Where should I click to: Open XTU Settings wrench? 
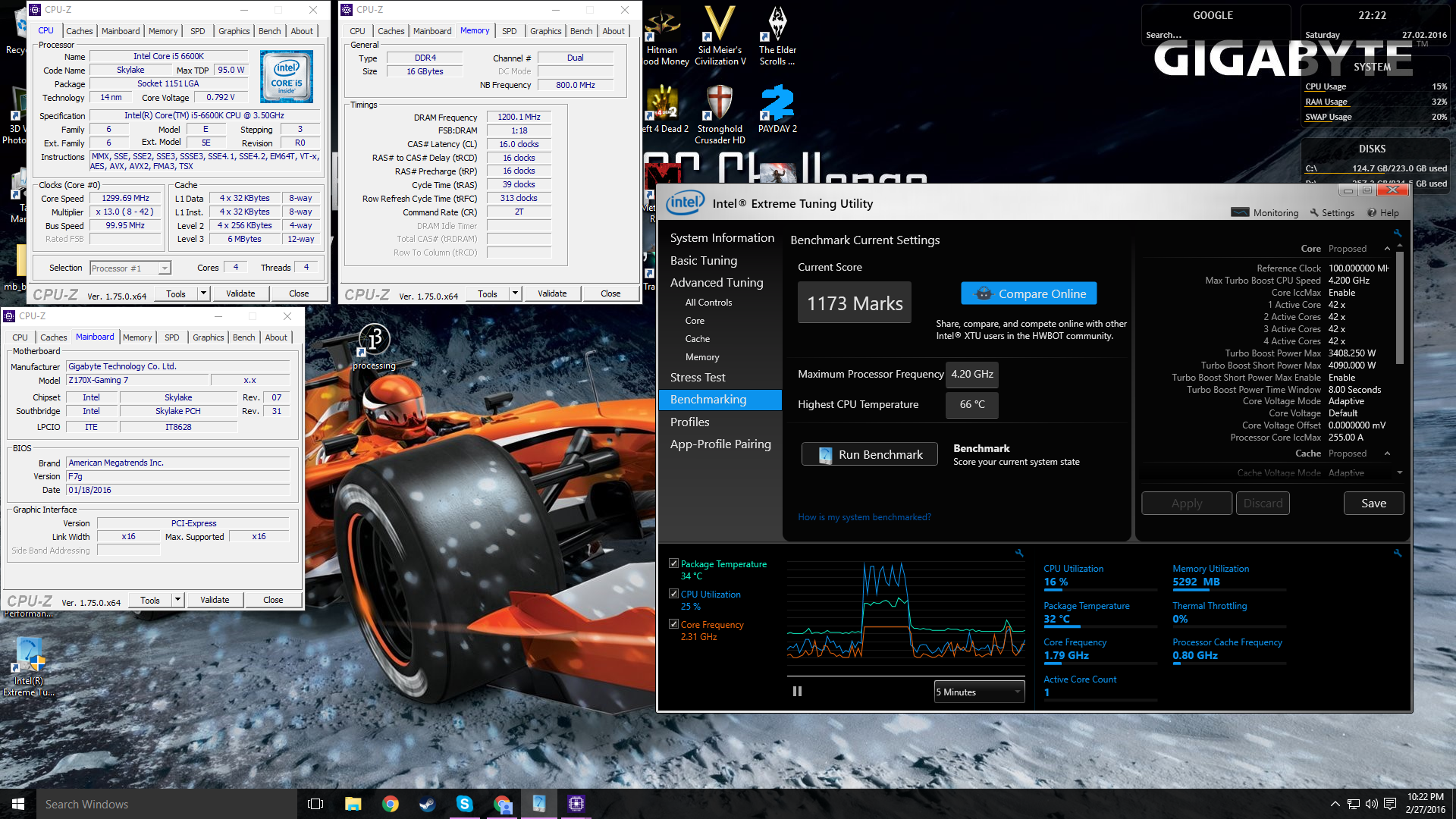(x=1332, y=213)
